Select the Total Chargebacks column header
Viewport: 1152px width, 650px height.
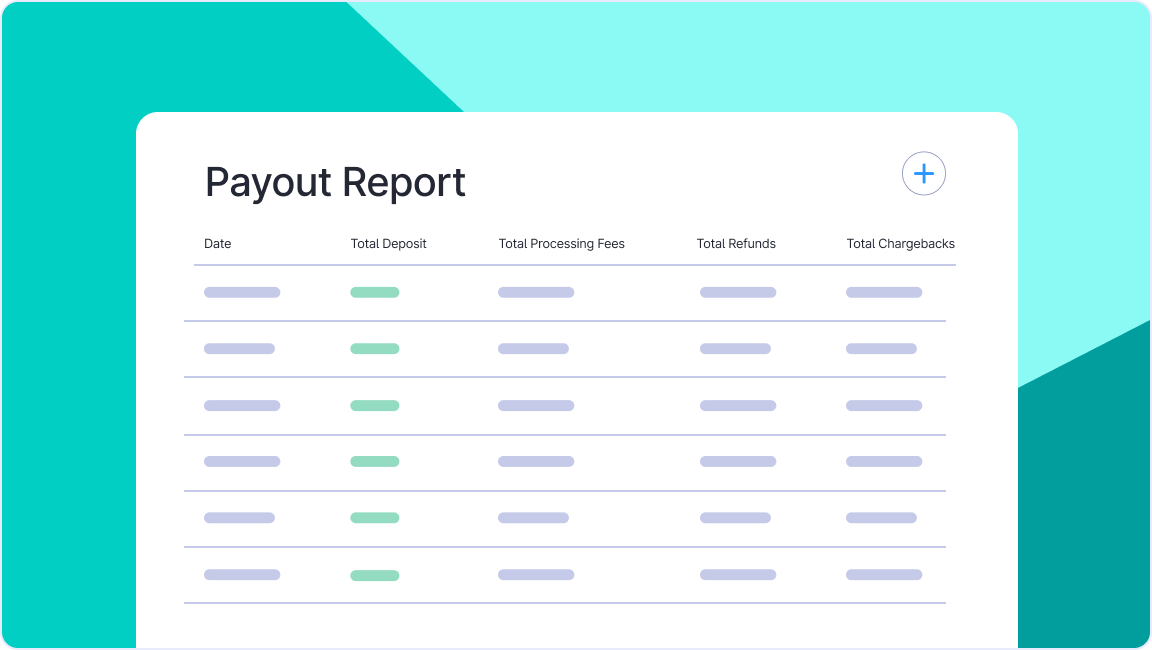point(901,244)
